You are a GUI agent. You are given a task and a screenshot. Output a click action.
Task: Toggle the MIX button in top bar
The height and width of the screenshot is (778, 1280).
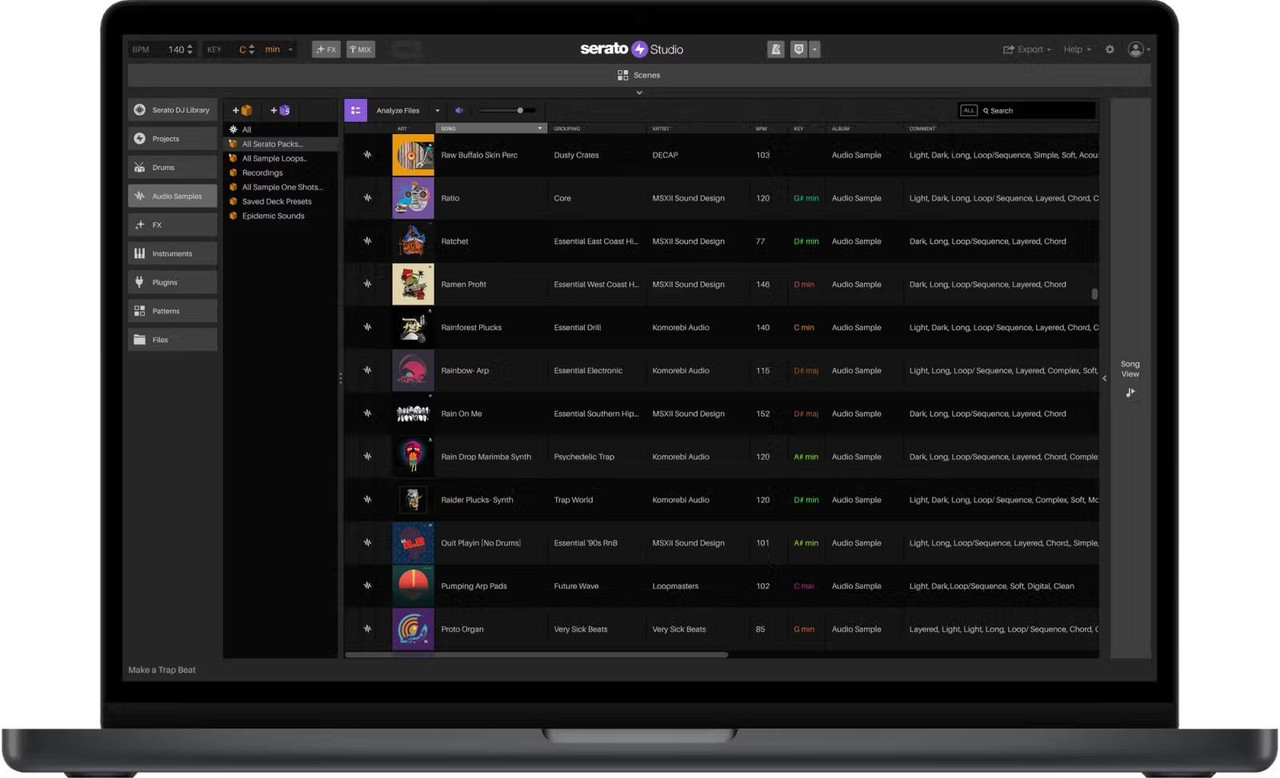360,49
